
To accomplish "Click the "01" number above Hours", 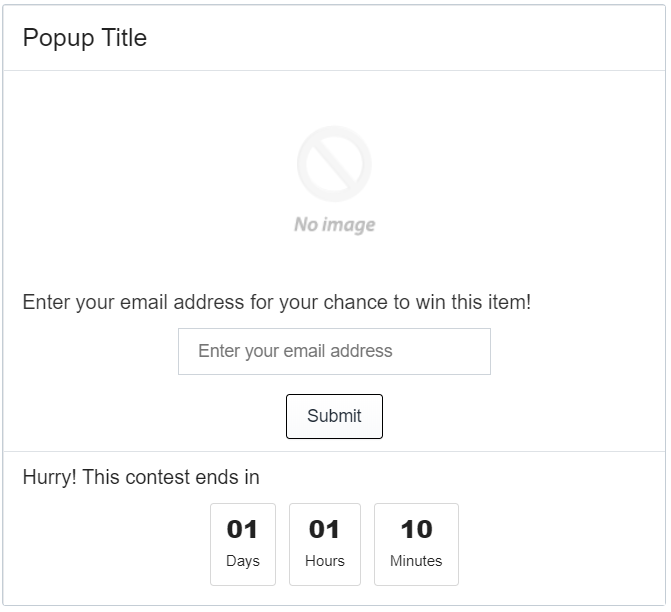I will pyautogui.click(x=324, y=529).
